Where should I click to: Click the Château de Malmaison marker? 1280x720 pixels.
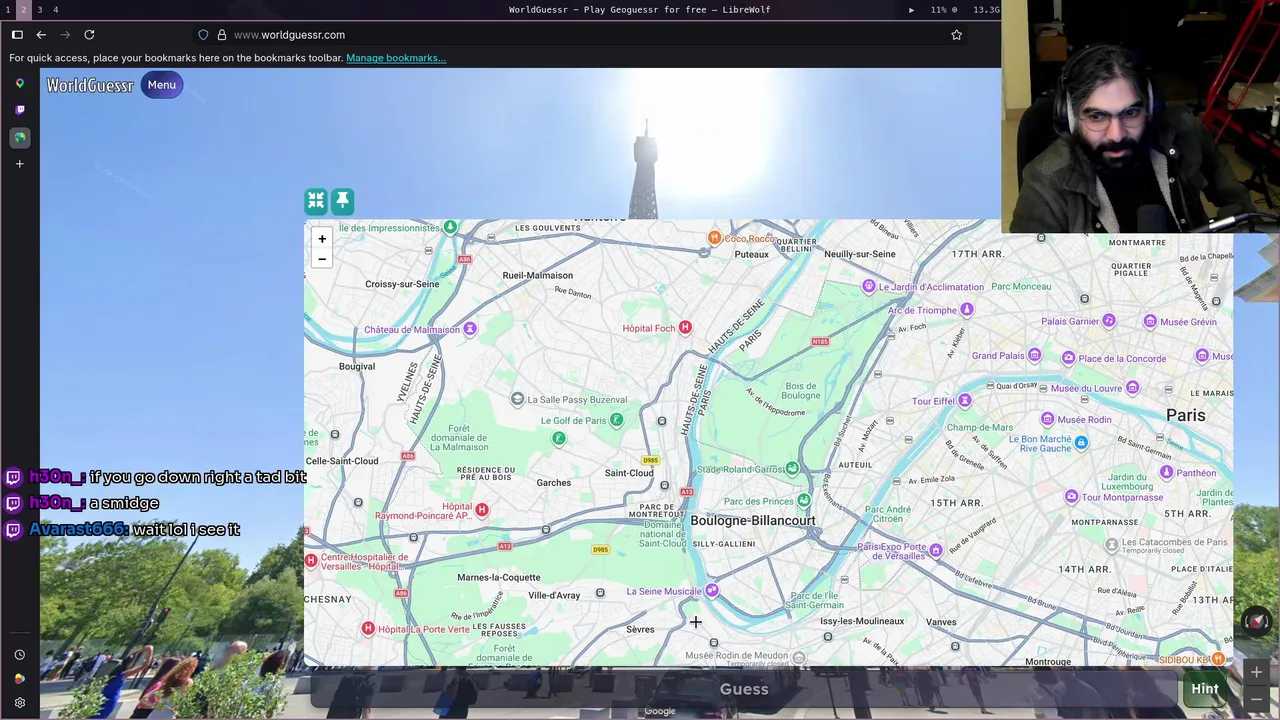click(x=470, y=329)
